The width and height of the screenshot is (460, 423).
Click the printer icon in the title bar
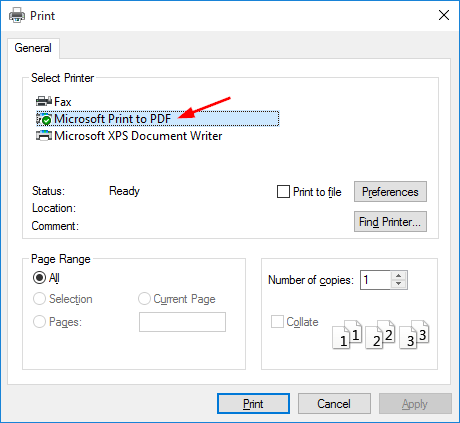tap(17, 15)
